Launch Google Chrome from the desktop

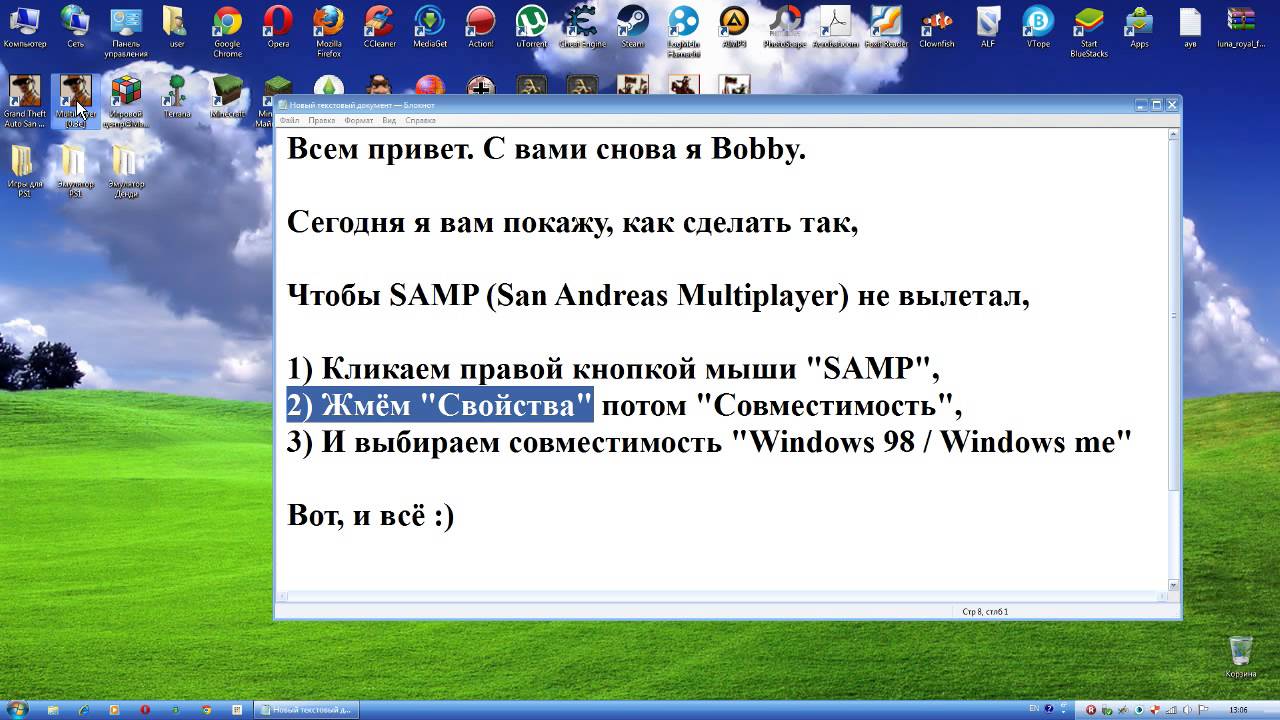pos(227,31)
